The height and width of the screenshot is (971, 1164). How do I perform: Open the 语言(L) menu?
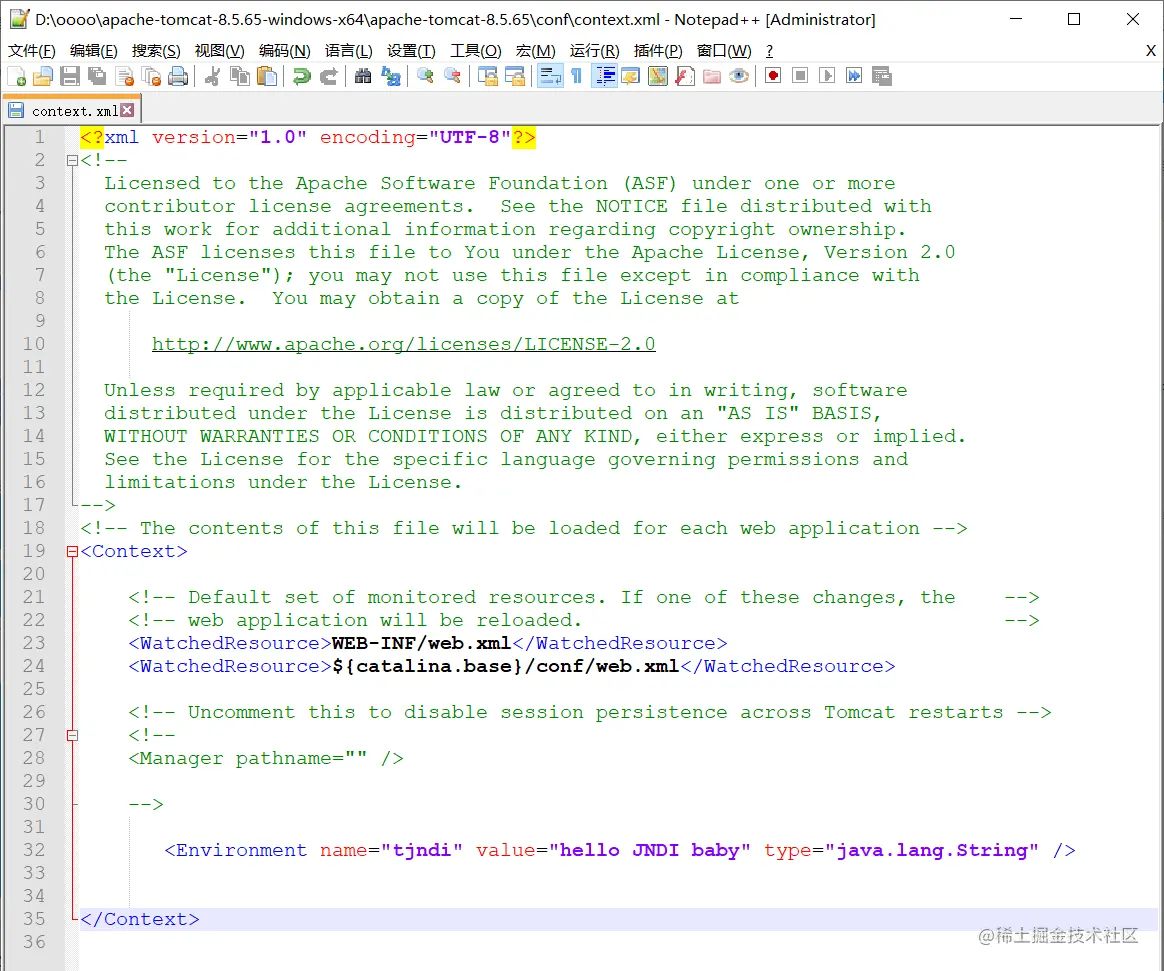coord(348,50)
